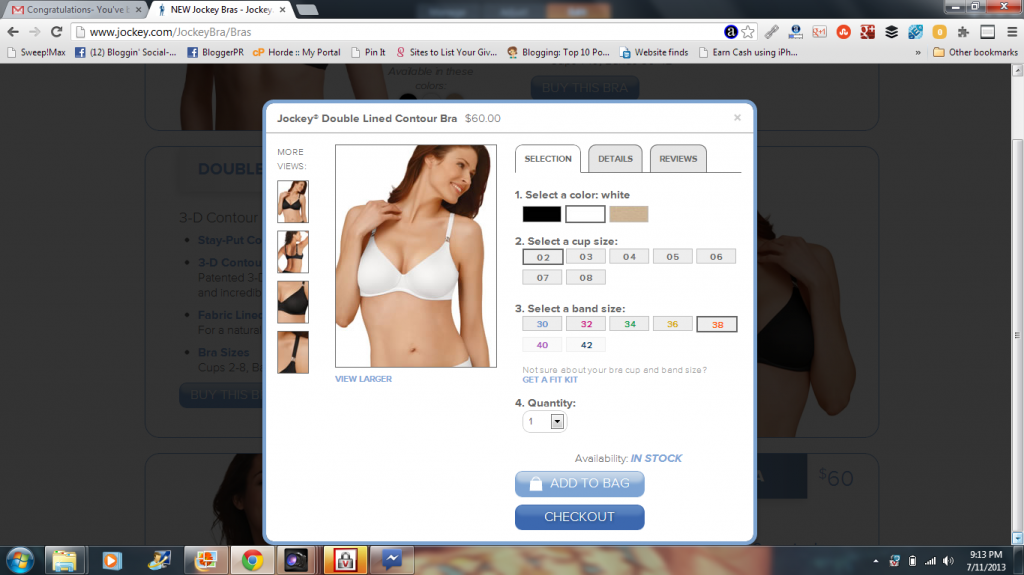
Task: Open the REVIEWS tab
Action: coord(678,159)
